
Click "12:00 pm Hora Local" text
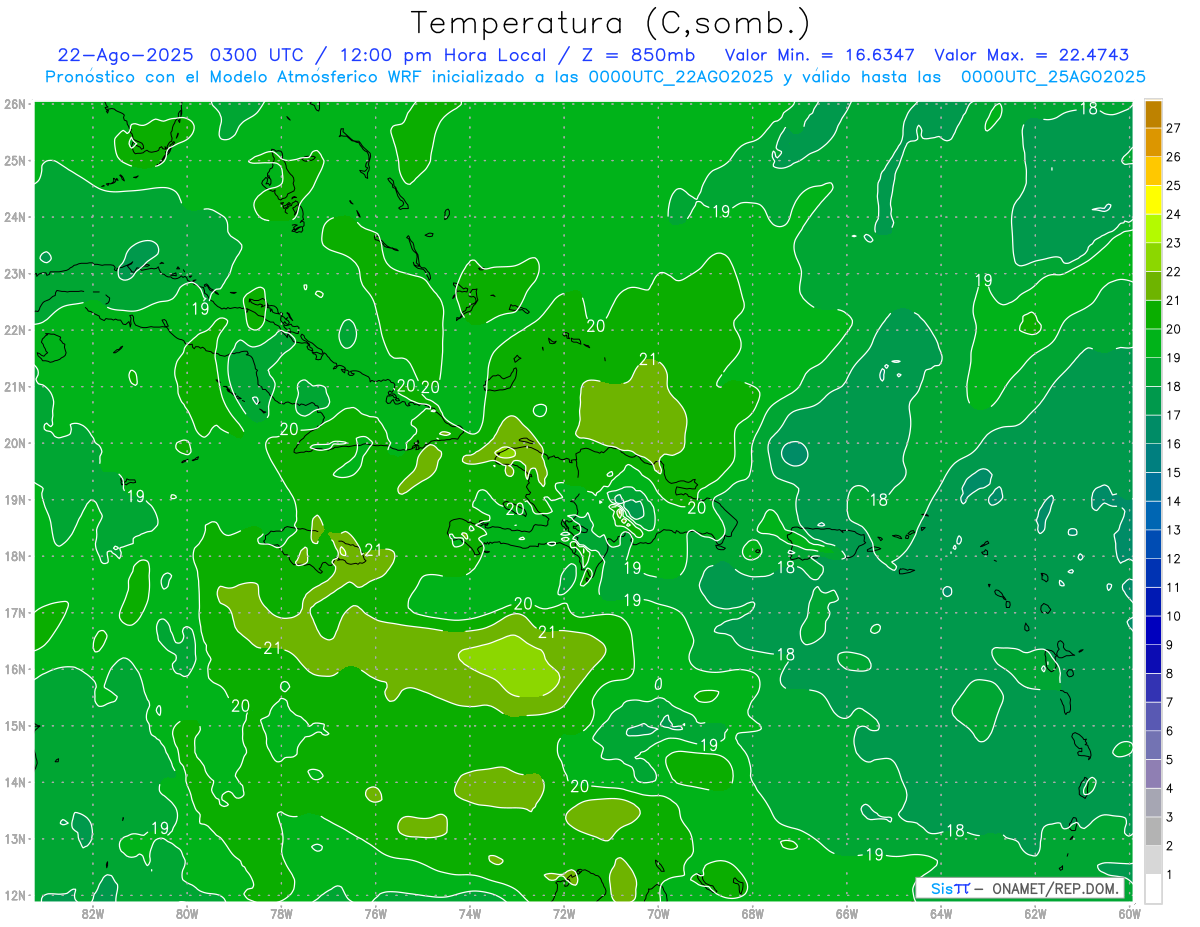(444, 55)
